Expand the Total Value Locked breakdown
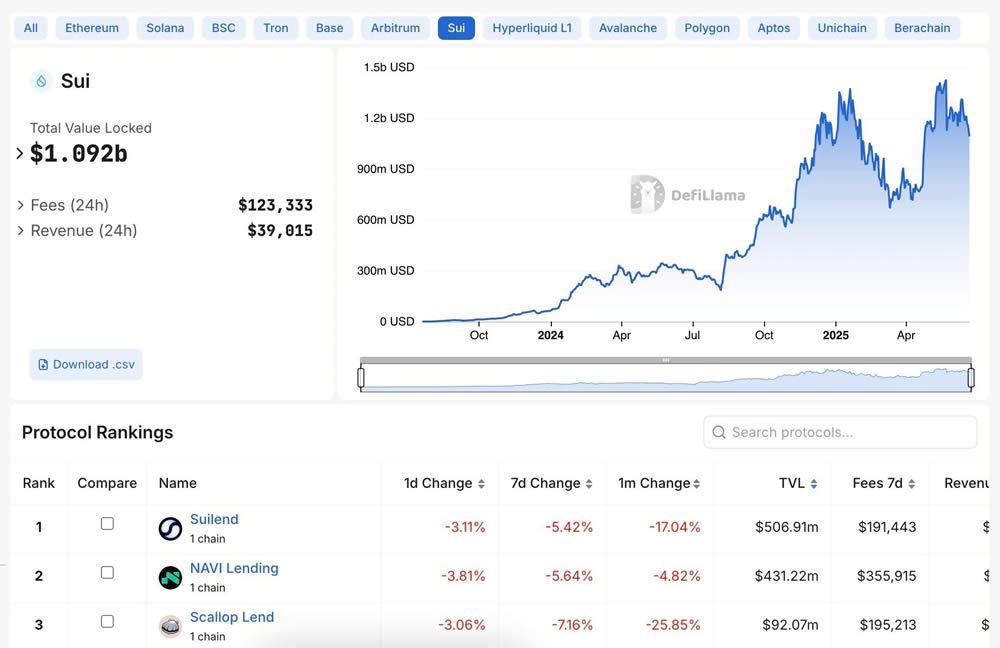Image resolution: width=1000 pixels, height=648 pixels. pyautogui.click(x=20, y=154)
